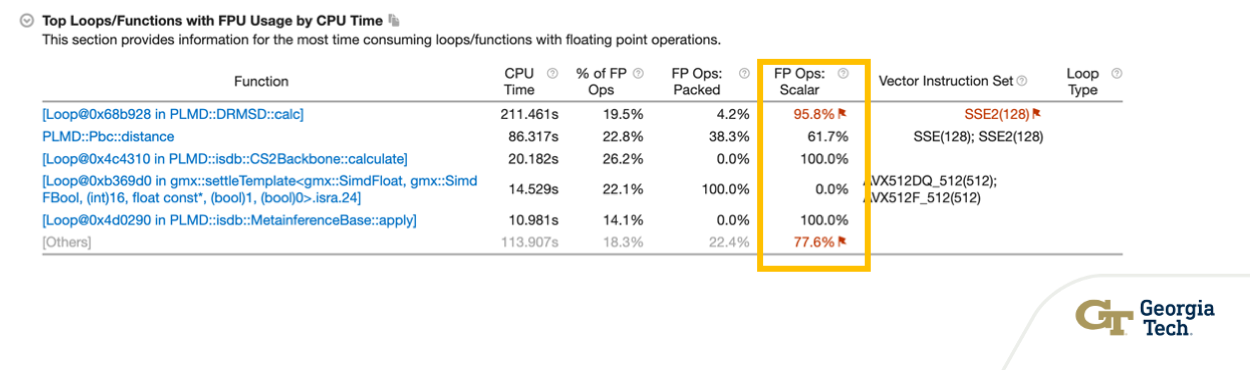Open help icon beside FP Ops: Packed
The image size is (1250, 370).
pyautogui.click(x=744, y=74)
